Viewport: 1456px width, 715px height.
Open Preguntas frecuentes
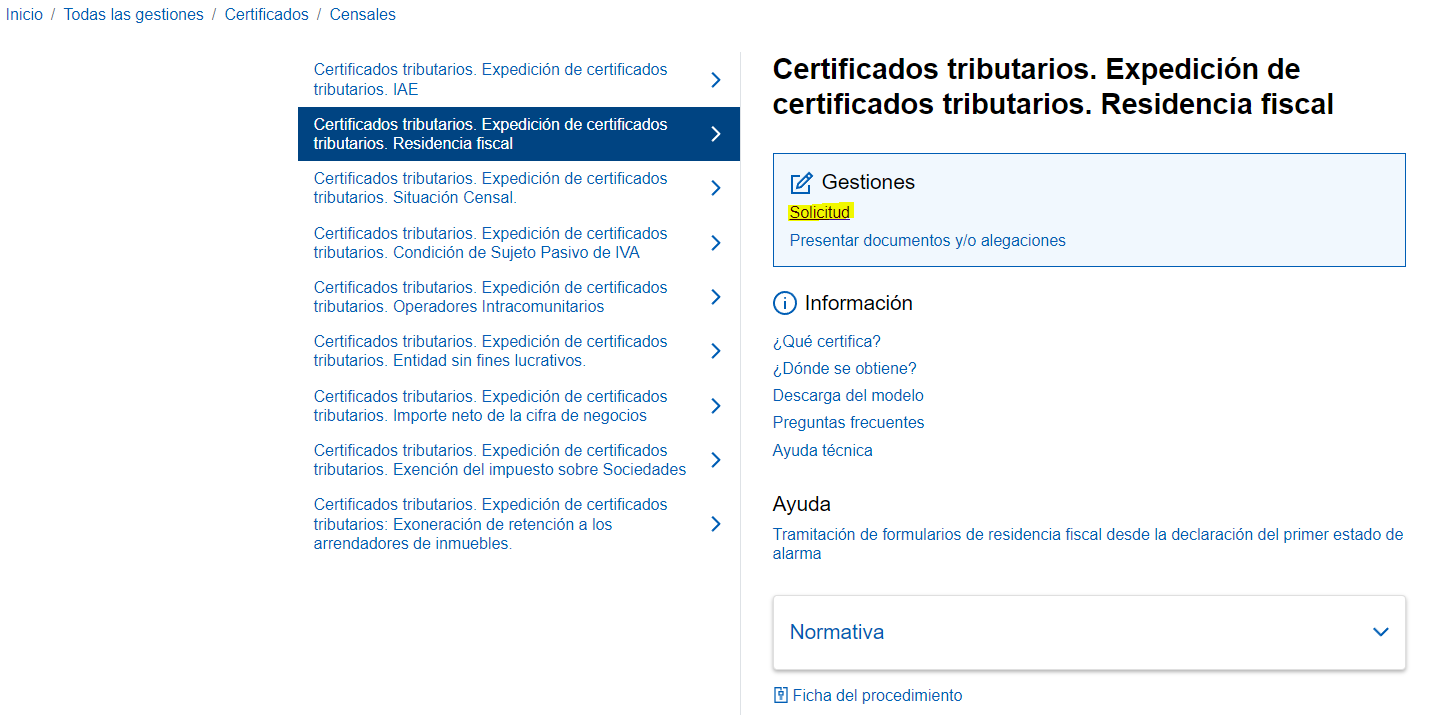(848, 422)
